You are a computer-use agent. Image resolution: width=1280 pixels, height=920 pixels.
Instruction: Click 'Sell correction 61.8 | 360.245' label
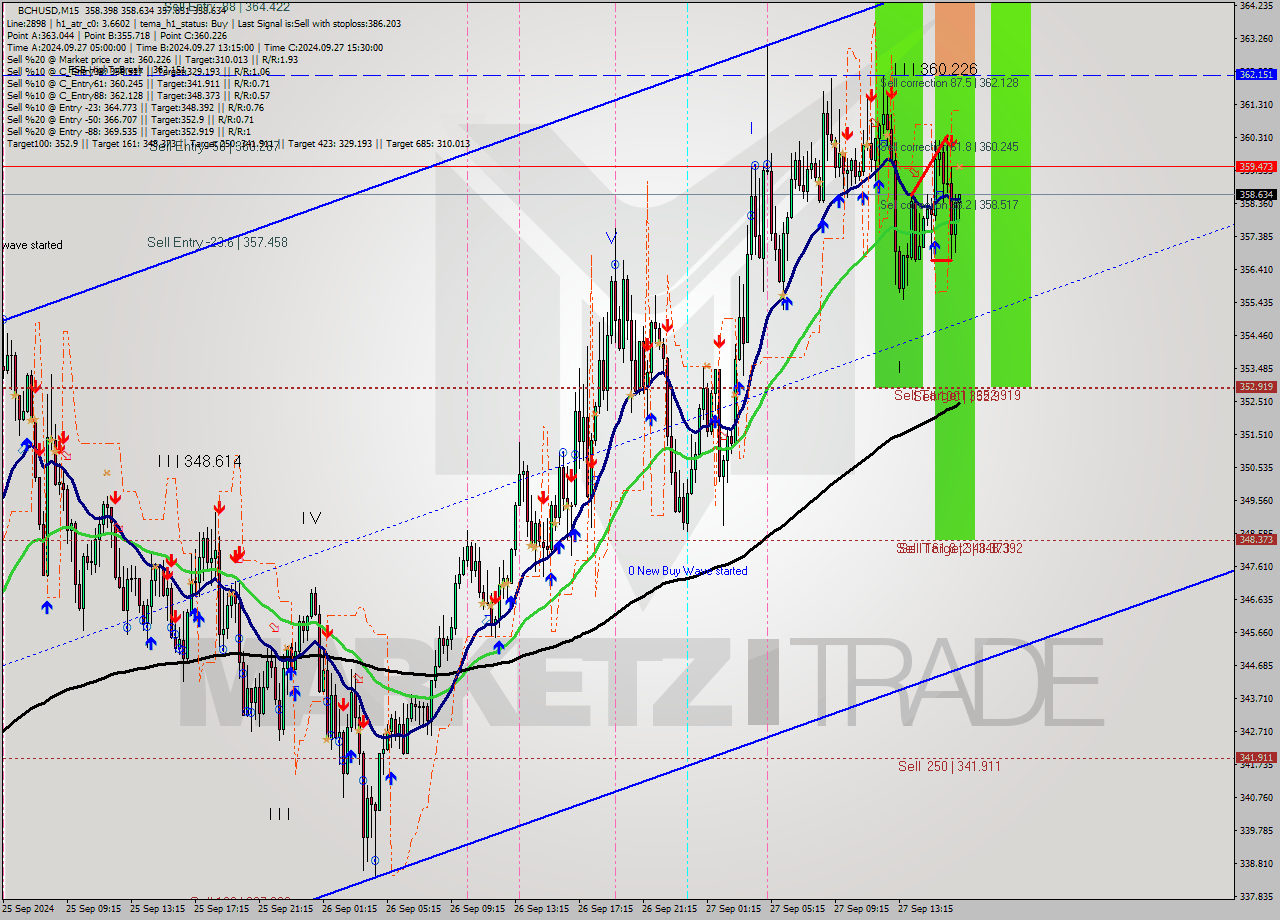pos(949,147)
